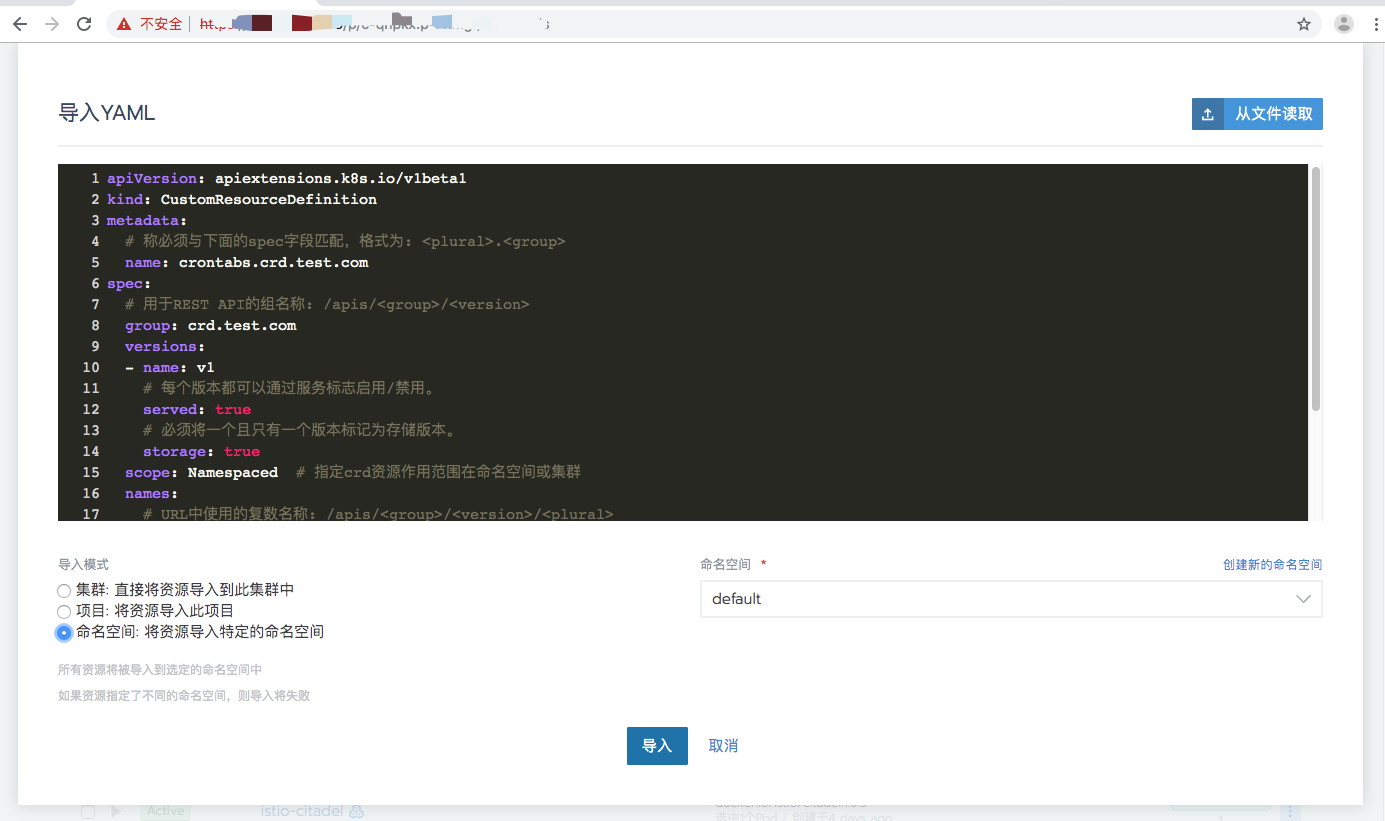Screen dimensions: 1385x821
Task: Click the 取消 link
Action: point(723,746)
